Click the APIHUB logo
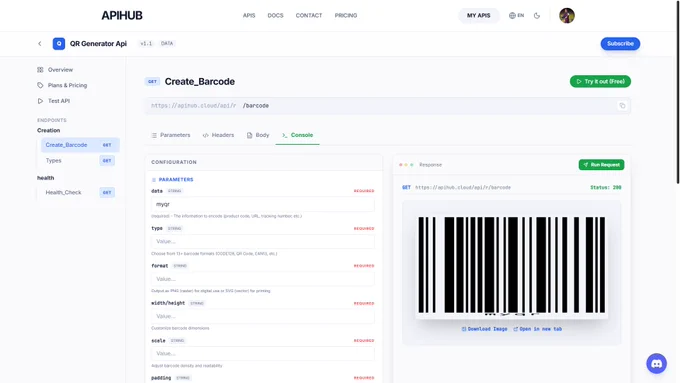 [x=122, y=16]
